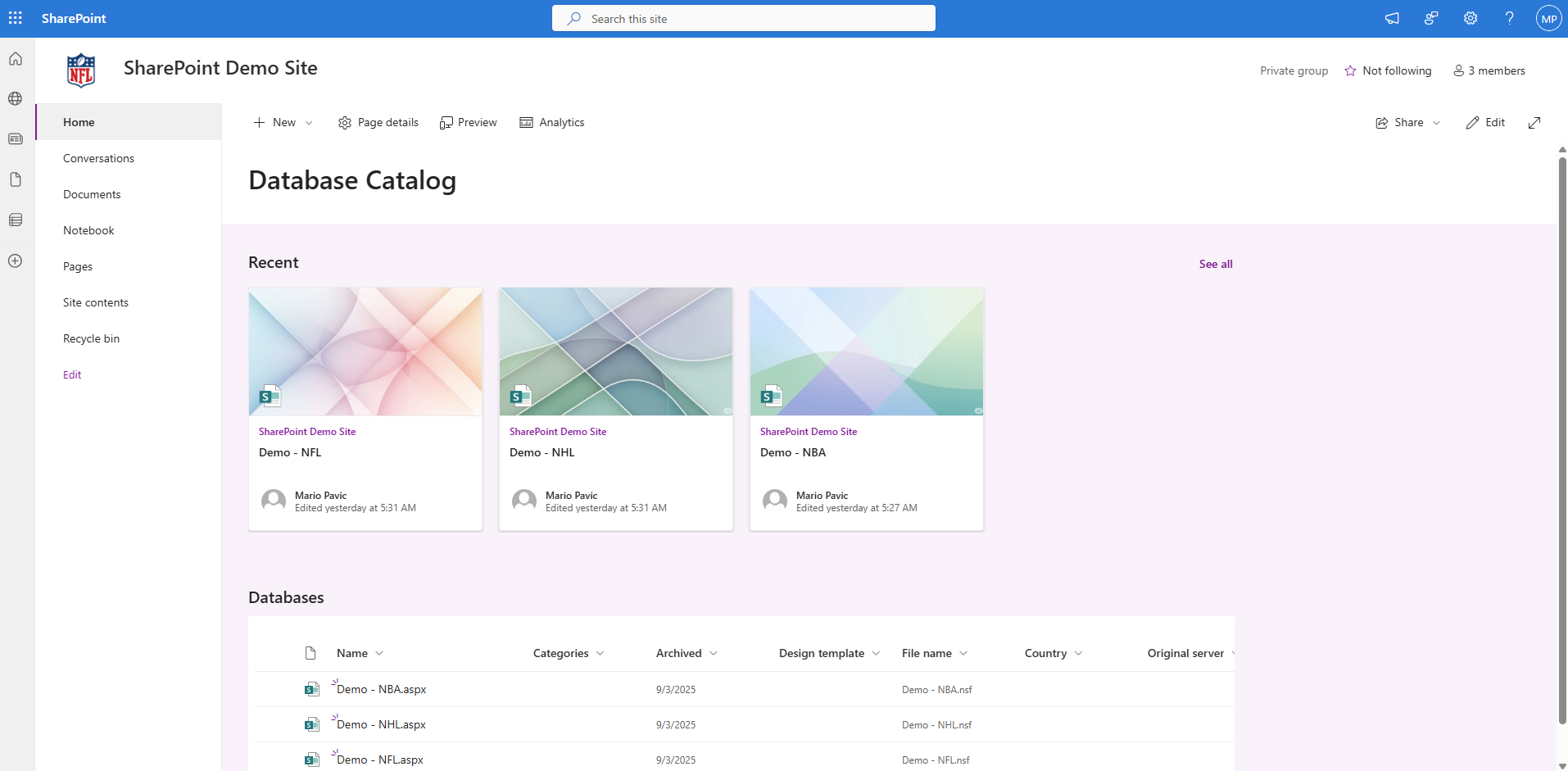Open the app launcher waffle icon
The height and width of the screenshot is (771, 1568).
(x=16, y=18)
